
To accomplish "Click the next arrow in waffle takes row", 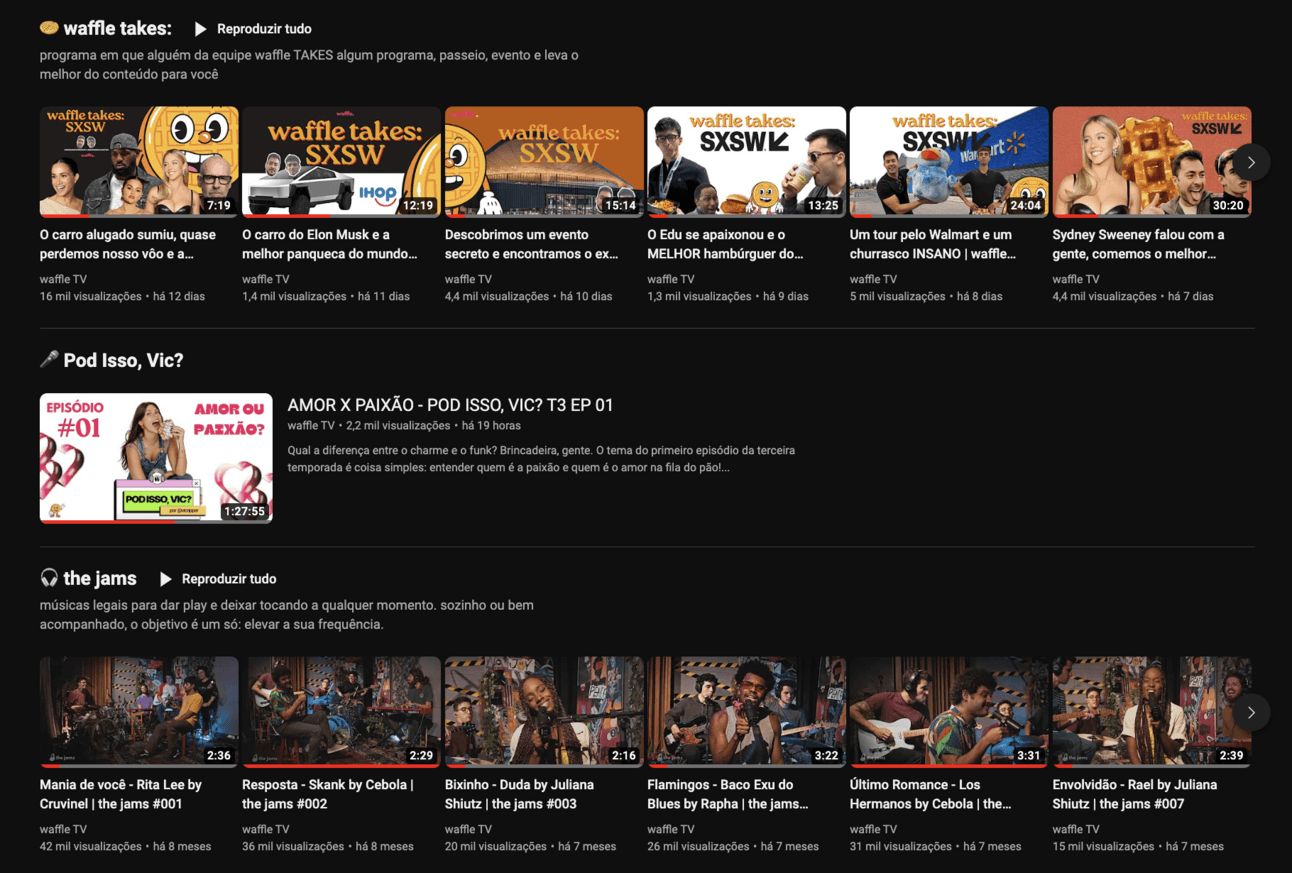I will pos(1251,162).
